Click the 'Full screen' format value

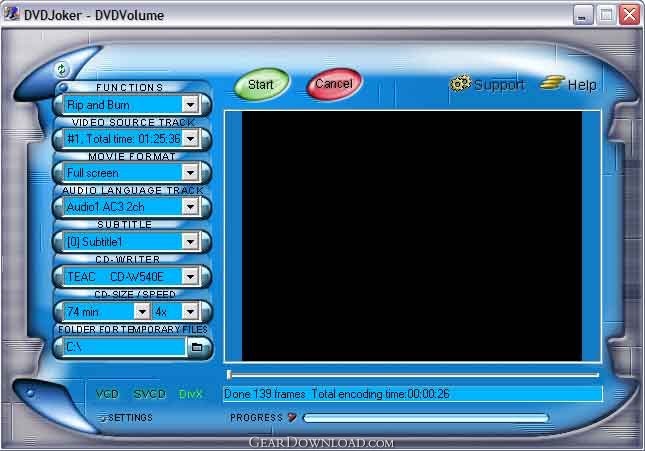point(93,173)
